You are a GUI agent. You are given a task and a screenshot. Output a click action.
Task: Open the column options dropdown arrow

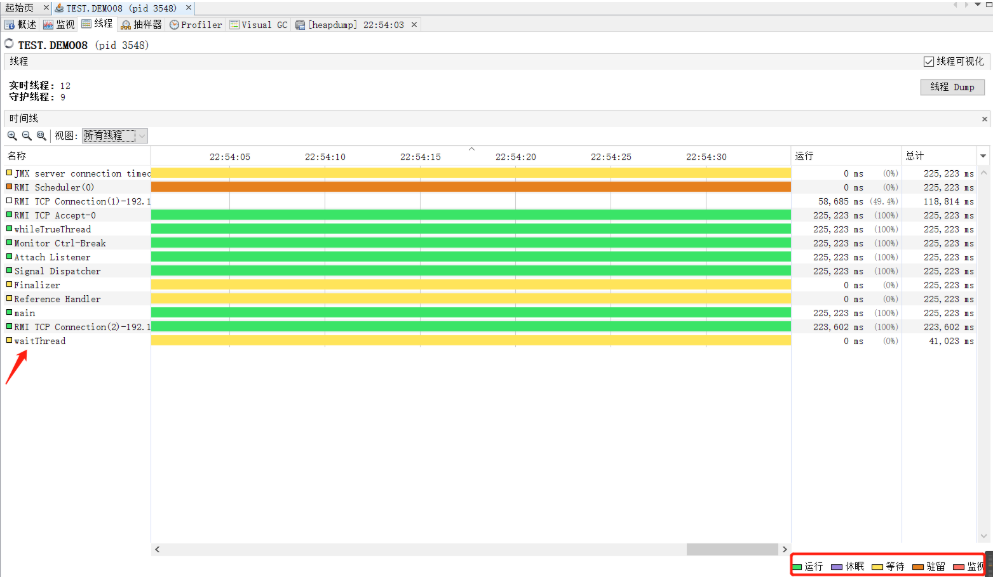pos(983,156)
